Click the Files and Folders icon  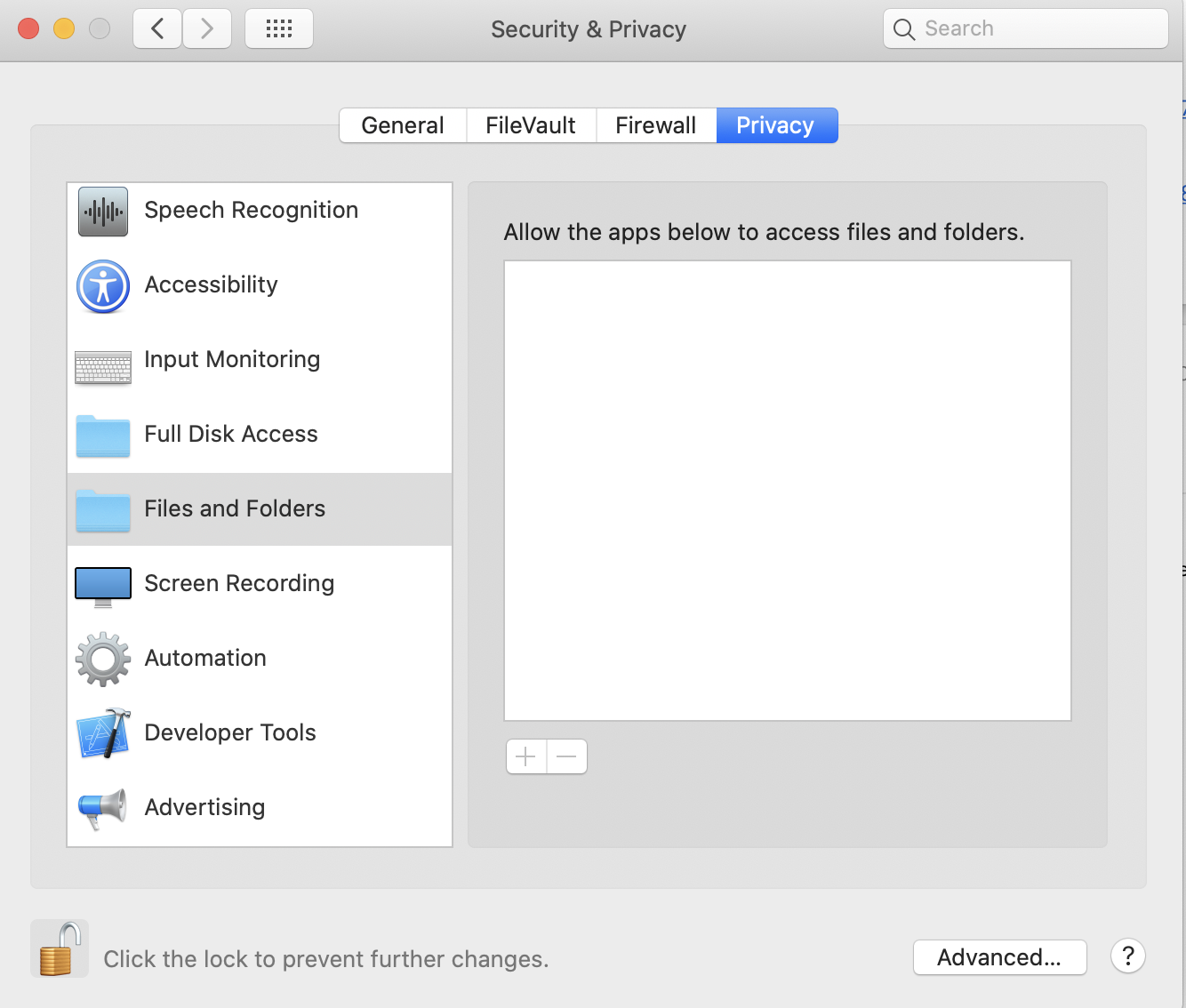[x=102, y=510]
